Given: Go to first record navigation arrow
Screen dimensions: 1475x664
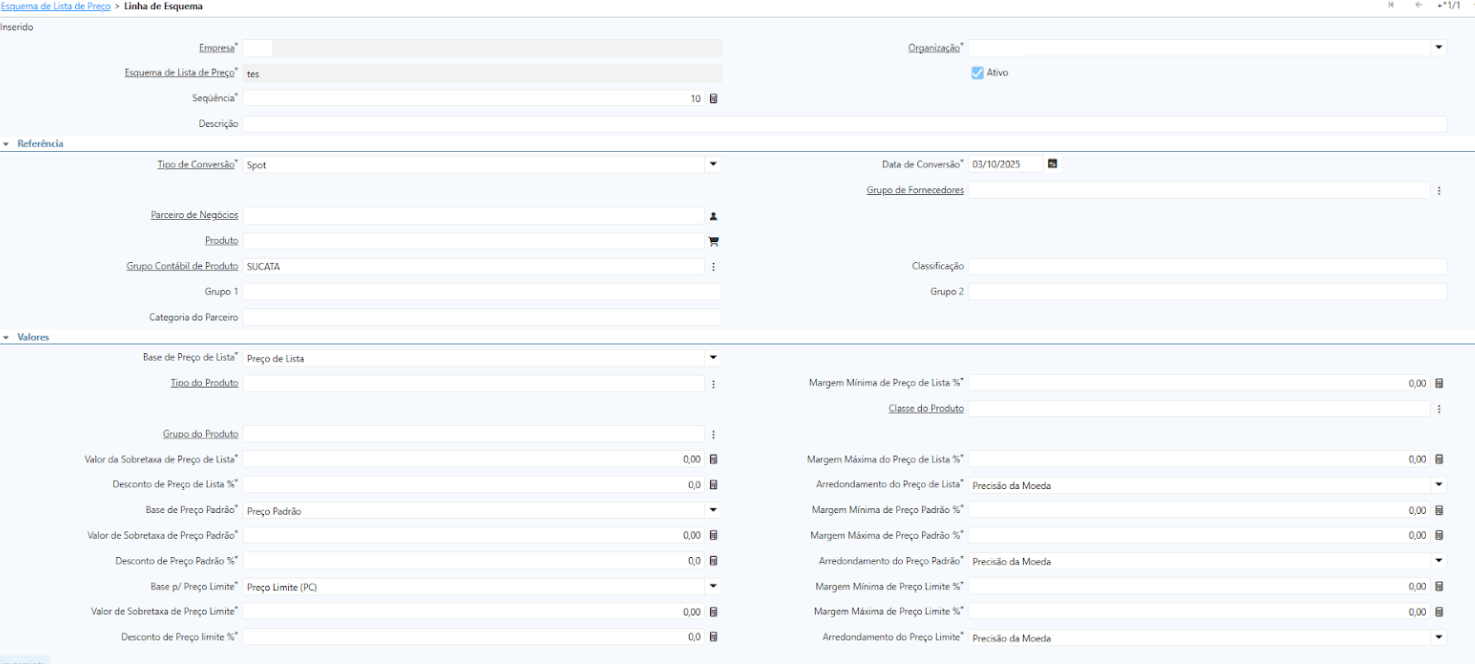Looking at the screenshot, I should click(x=1391, y=6).
